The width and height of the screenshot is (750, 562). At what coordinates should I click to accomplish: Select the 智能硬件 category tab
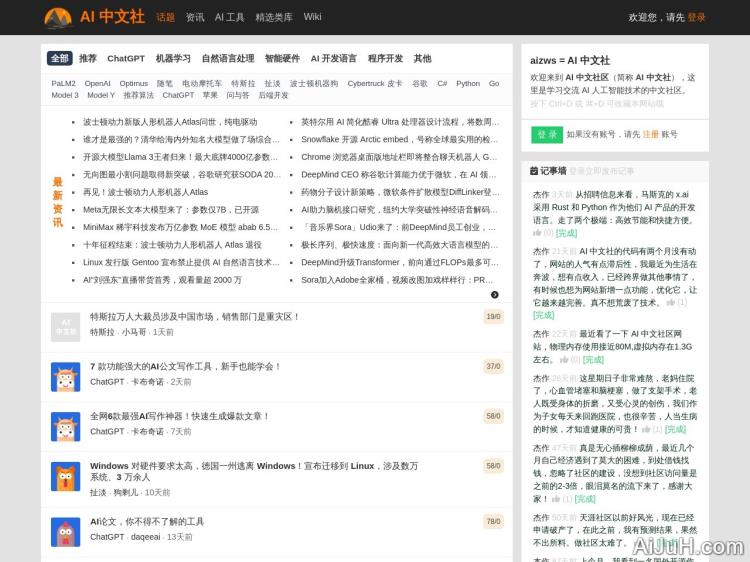click(282, 58)
